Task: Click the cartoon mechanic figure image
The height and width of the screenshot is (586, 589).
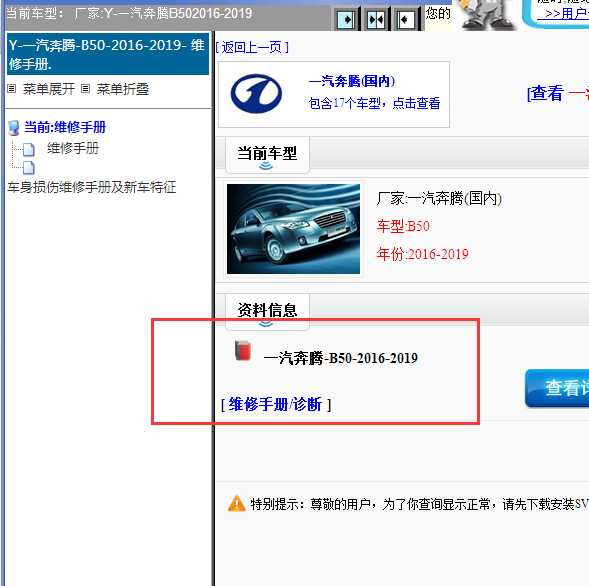Action: (487, 14)
